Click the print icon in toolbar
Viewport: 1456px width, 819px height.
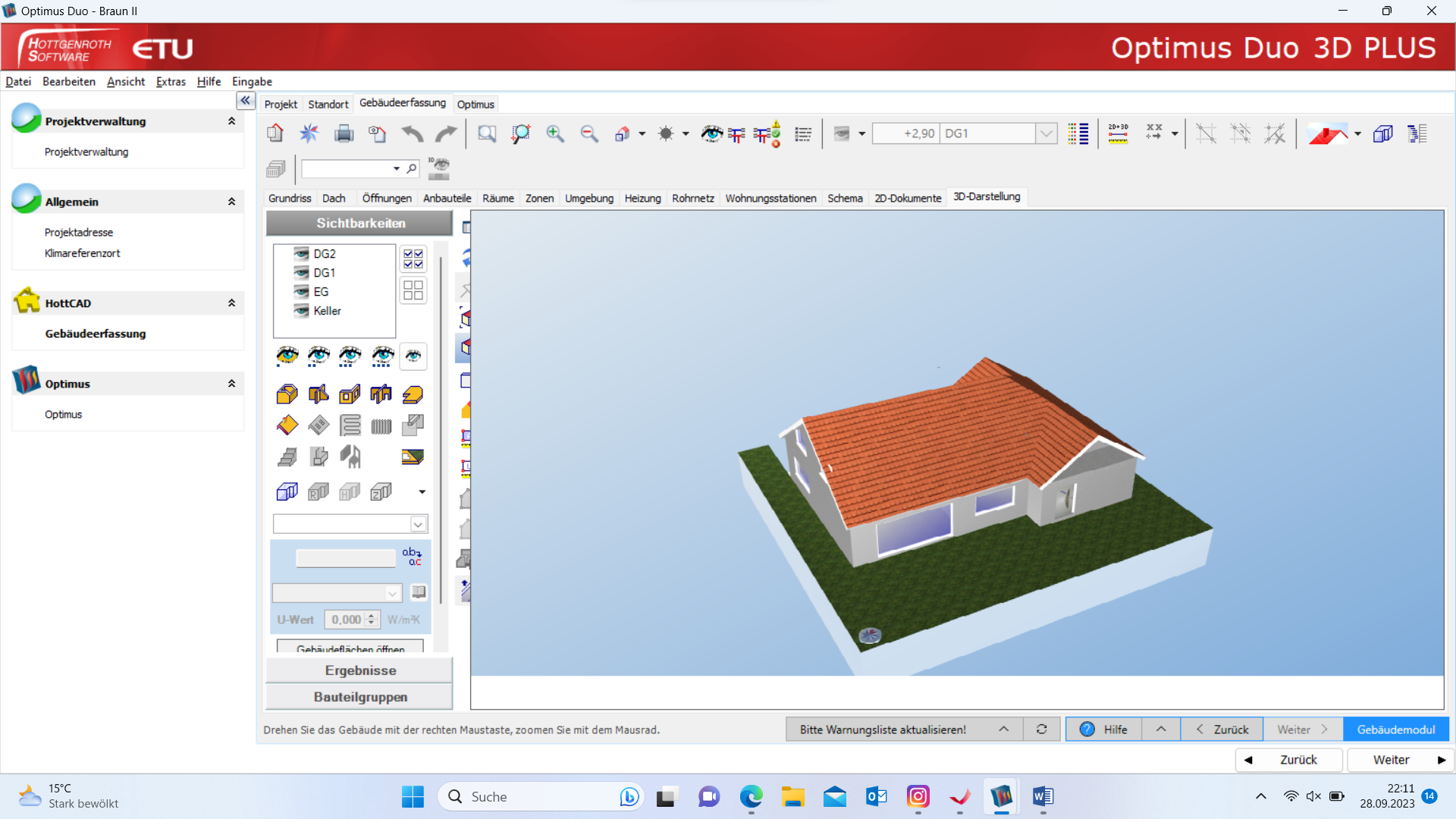click(x=344, y=134)
